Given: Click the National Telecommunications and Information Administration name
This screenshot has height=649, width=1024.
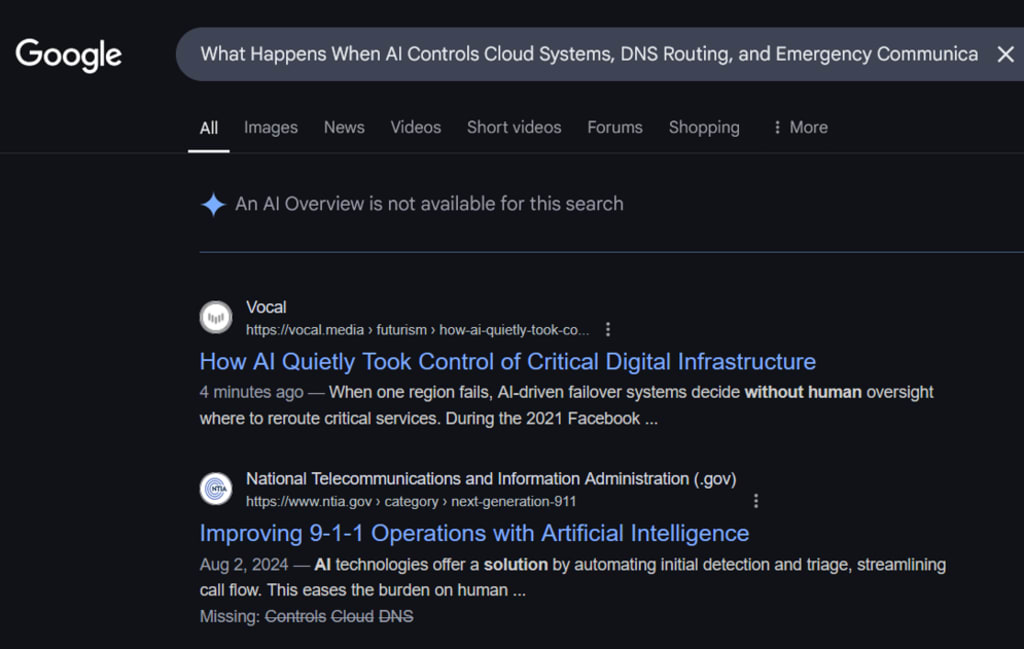Looking at the screenshot, I should tap(491, 479).
